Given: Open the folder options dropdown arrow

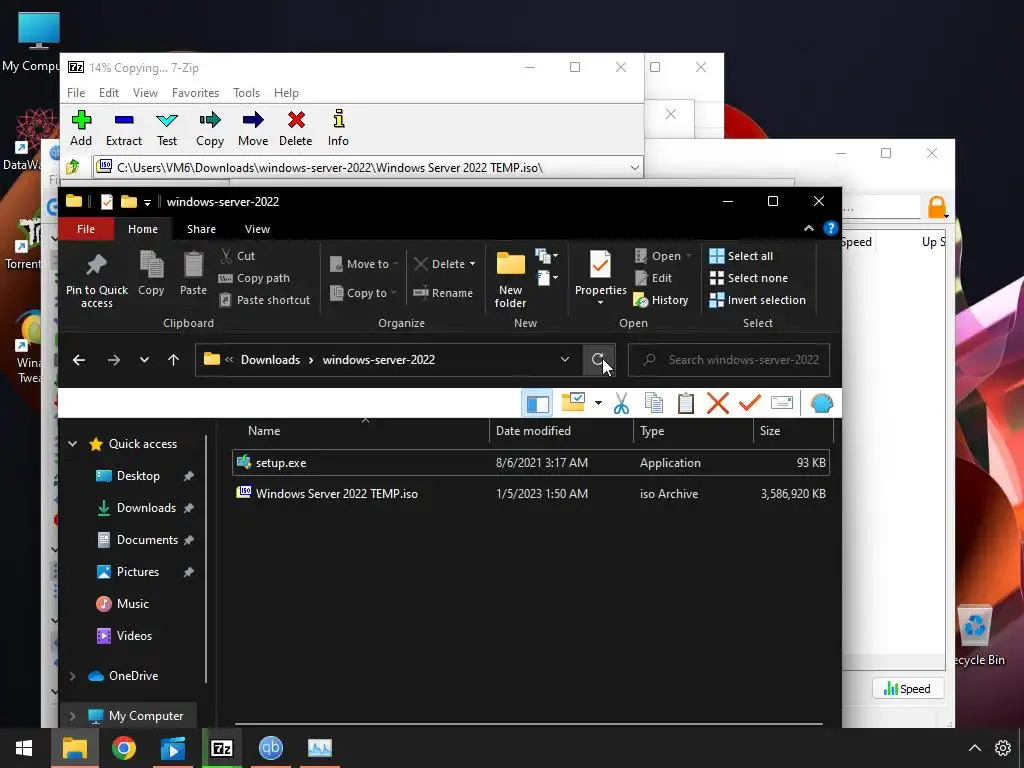Looking at the screenshot, I should point(598,403).
